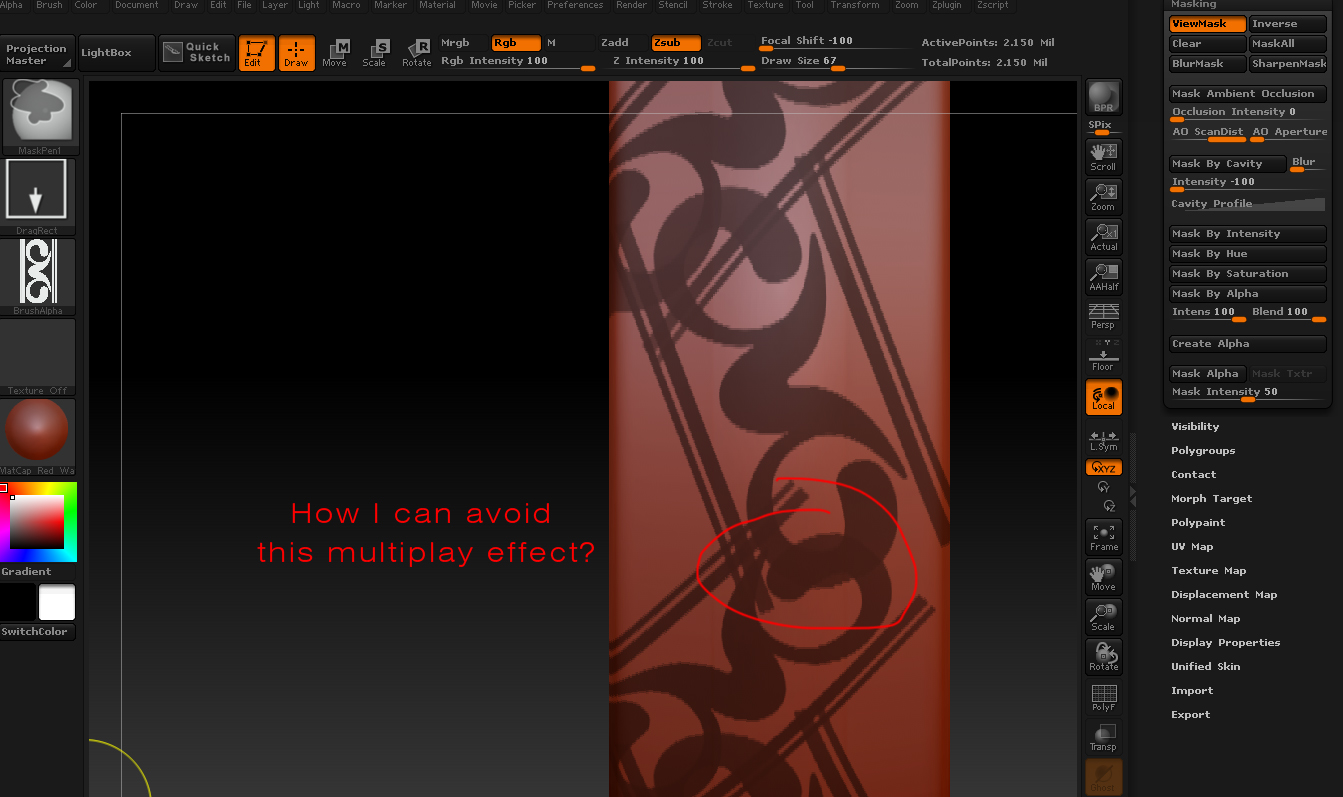
Task: Click the Rotate icon on the right shelf
Action: 1104,657
